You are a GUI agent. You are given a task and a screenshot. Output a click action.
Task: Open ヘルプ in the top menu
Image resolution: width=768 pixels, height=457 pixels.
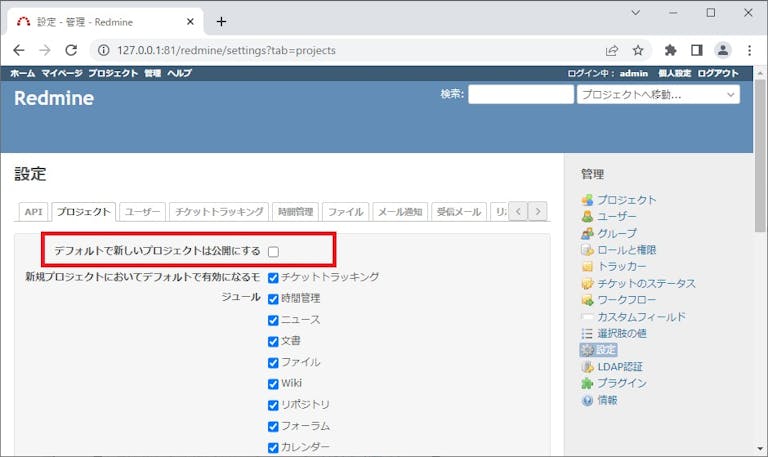tap(179, 73)
